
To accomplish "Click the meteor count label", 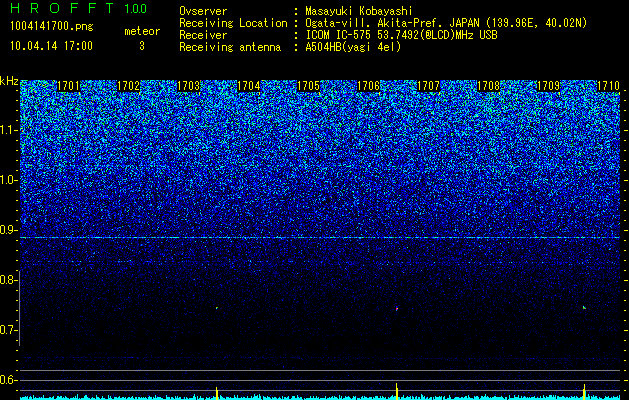I will pyautogui.click(x=142, y=31).
